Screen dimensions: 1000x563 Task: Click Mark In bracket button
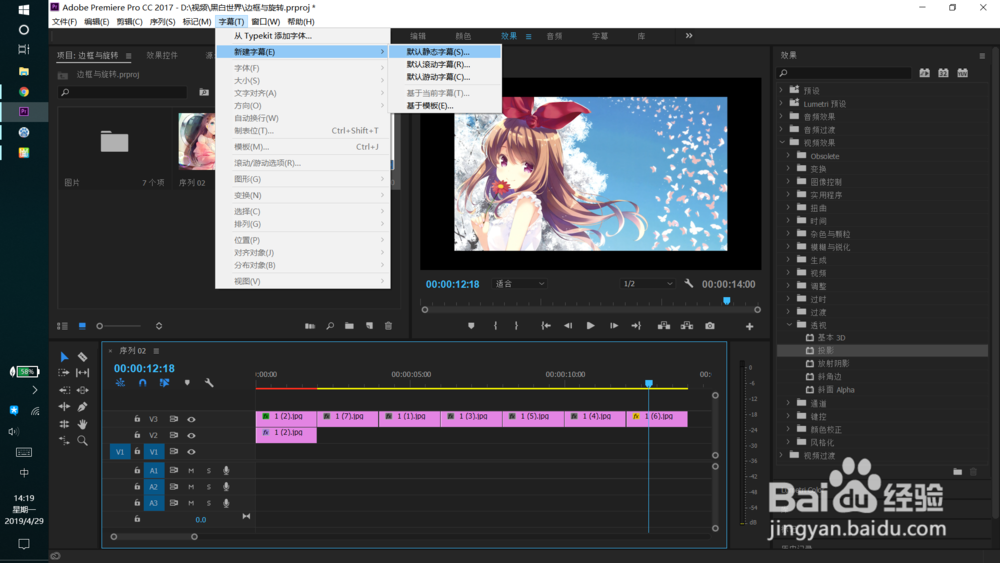[x=496, y=326]
